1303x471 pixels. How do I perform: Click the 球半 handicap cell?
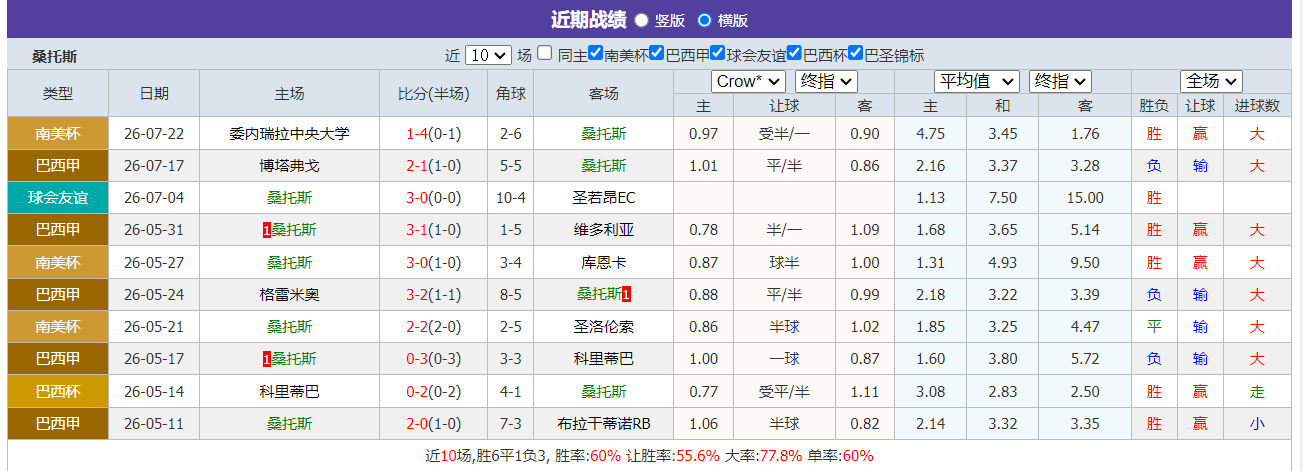[x=784, y=262]
